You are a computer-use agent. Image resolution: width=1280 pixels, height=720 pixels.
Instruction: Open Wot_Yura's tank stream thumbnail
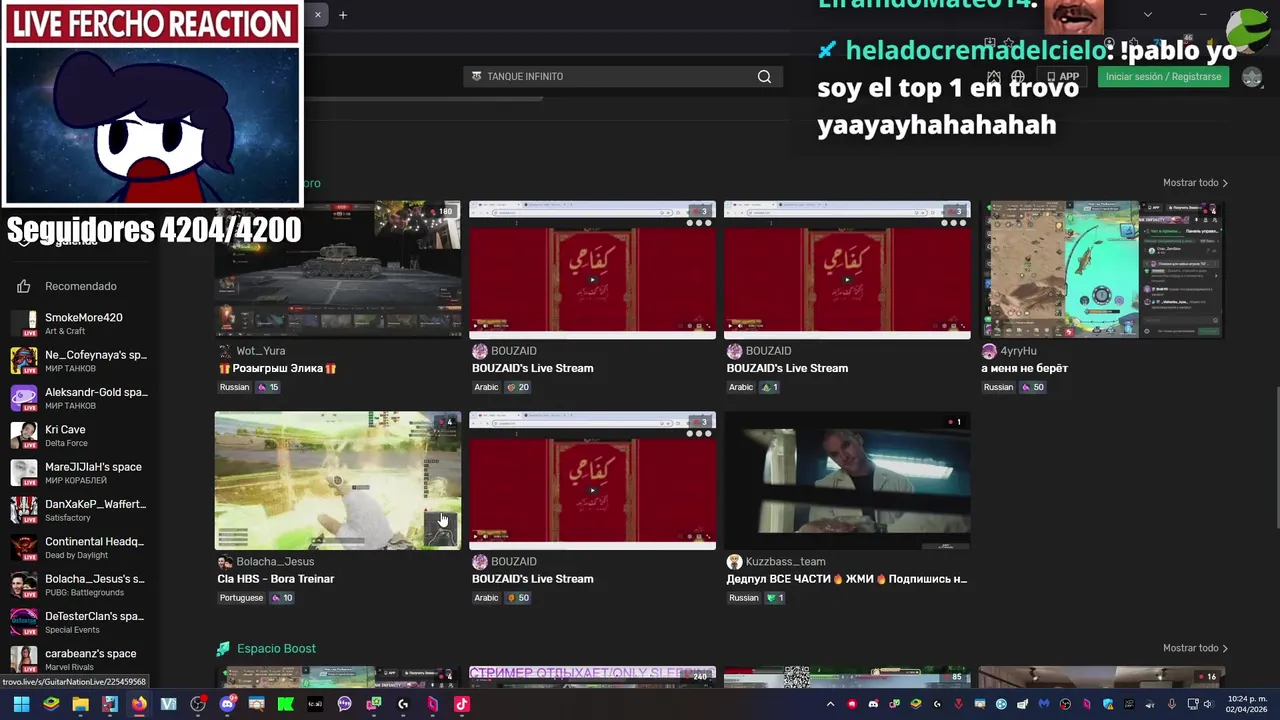(x=338, y=270)
